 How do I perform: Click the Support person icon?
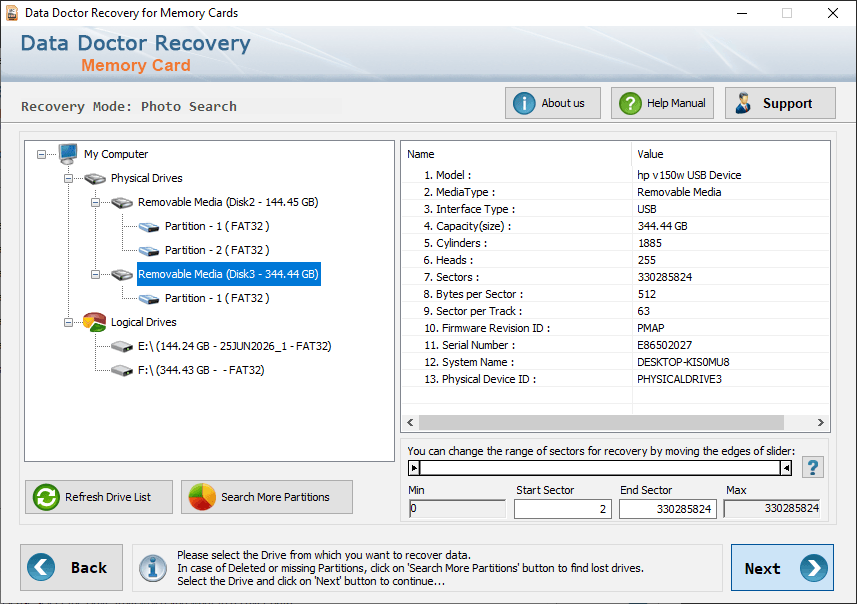[x=743, y=103]
